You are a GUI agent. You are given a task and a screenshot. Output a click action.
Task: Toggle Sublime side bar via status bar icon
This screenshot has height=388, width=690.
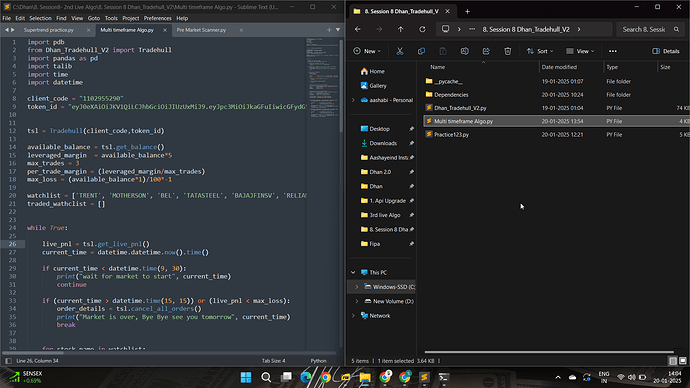pos(8,361)
